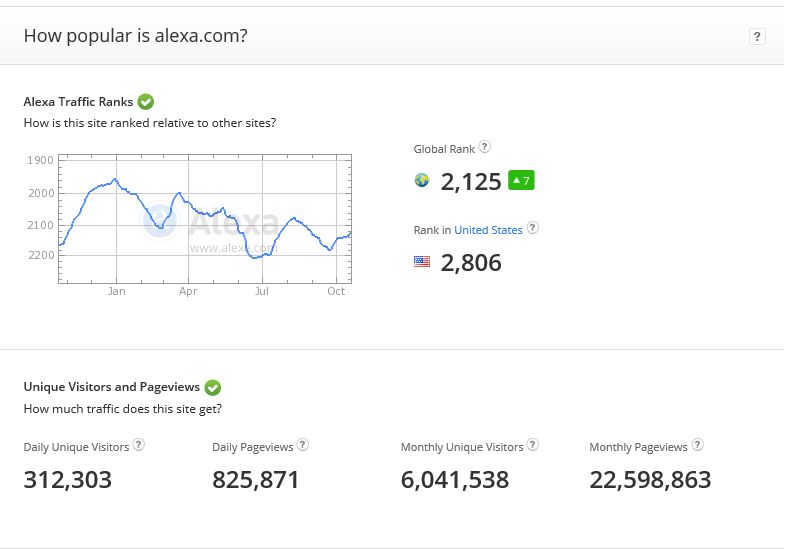Click the 'How popular is alexa.com?' heading
Image resolution: width=786 pixels, height=549 pixels.
click(135, 36)
